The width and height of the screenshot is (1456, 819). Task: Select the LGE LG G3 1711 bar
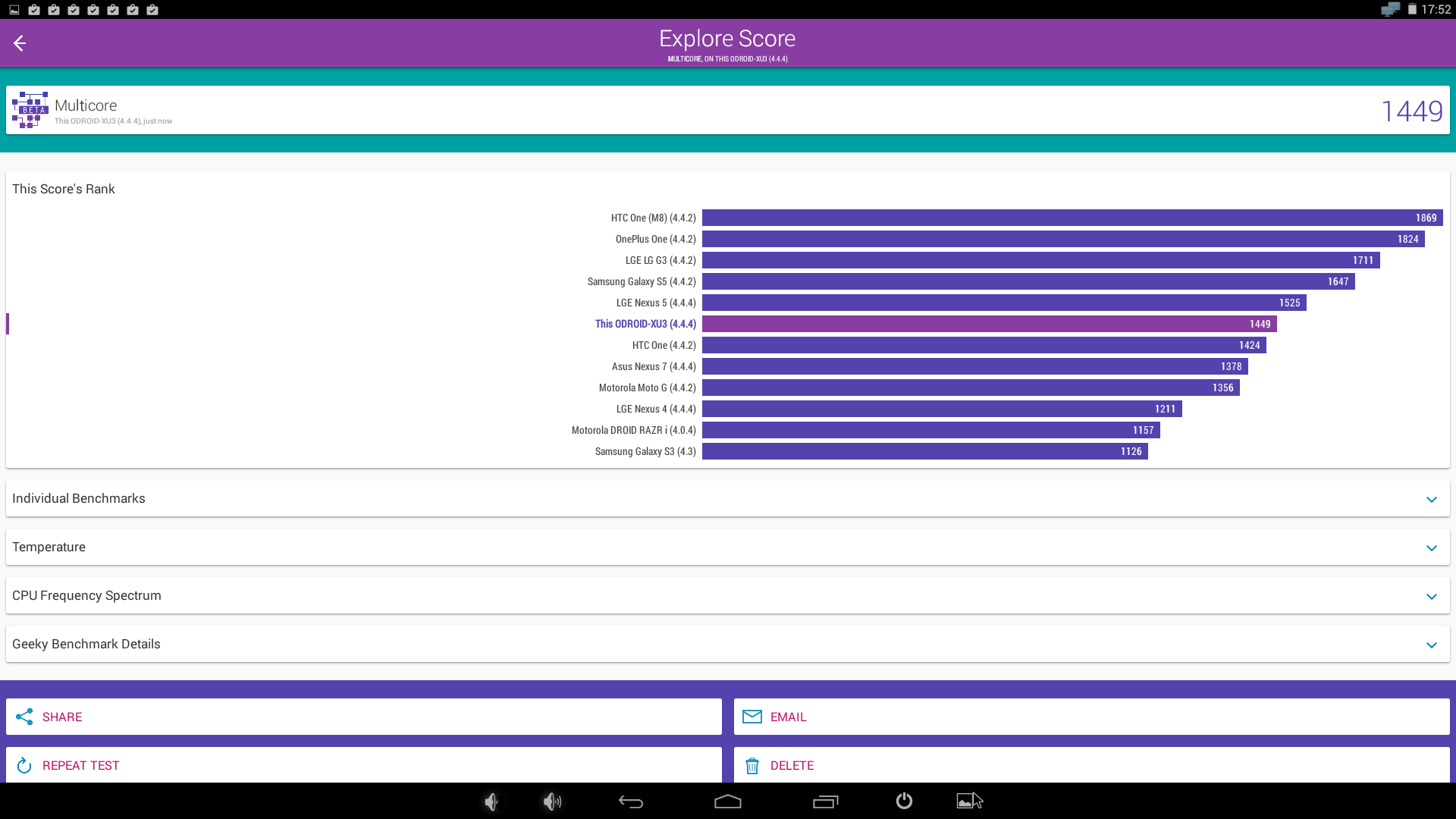click(x=1041, y=260)
